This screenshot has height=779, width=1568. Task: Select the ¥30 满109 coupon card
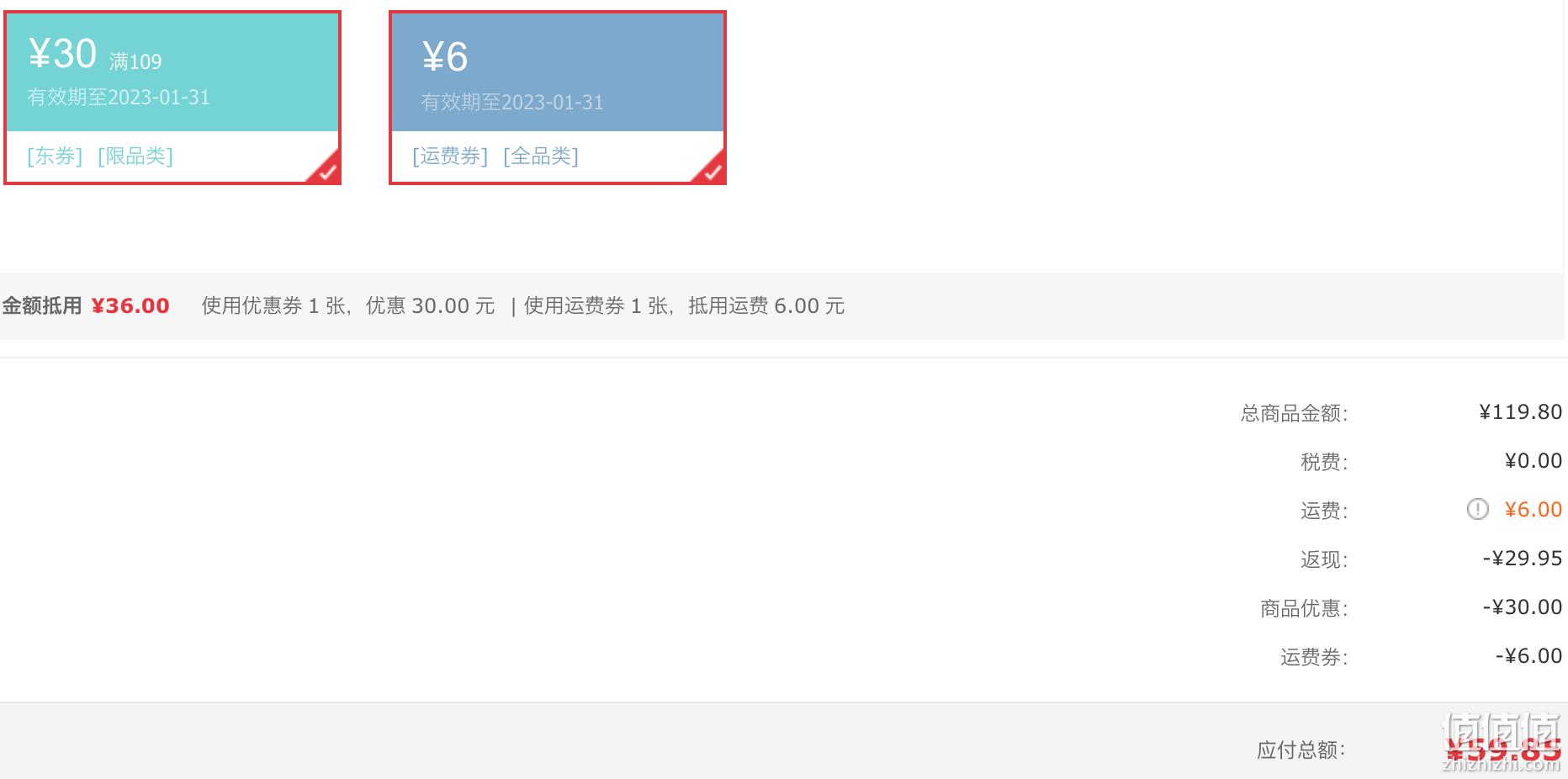pyautogui.click(x=172, y=98)
